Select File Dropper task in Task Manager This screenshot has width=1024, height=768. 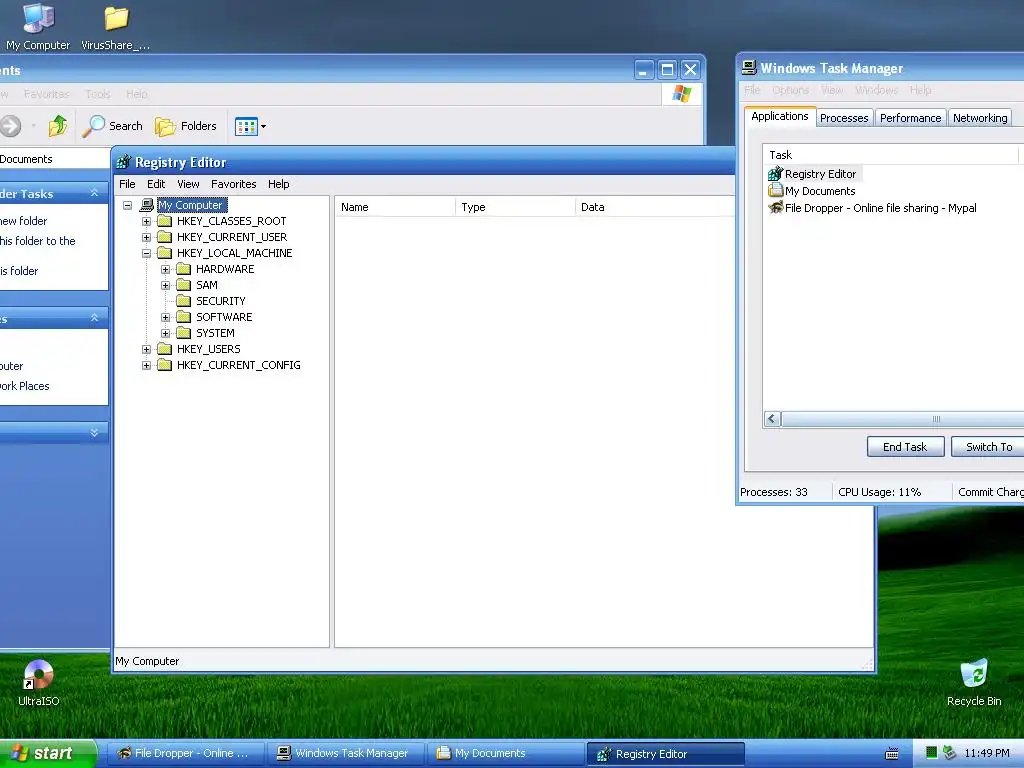click(x=872, y=208)
